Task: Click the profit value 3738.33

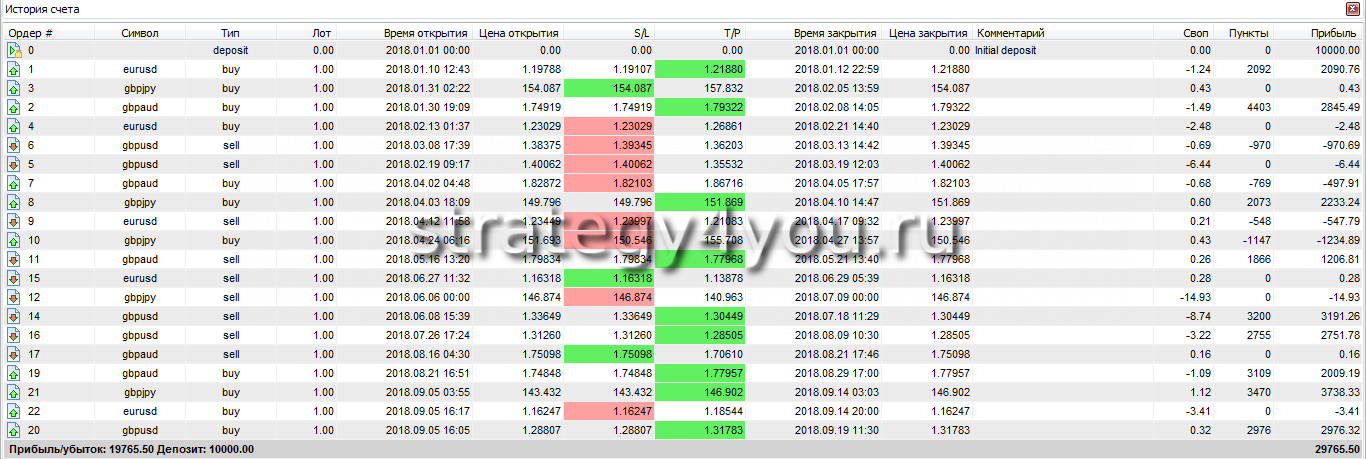Action: click(1334, 392)
